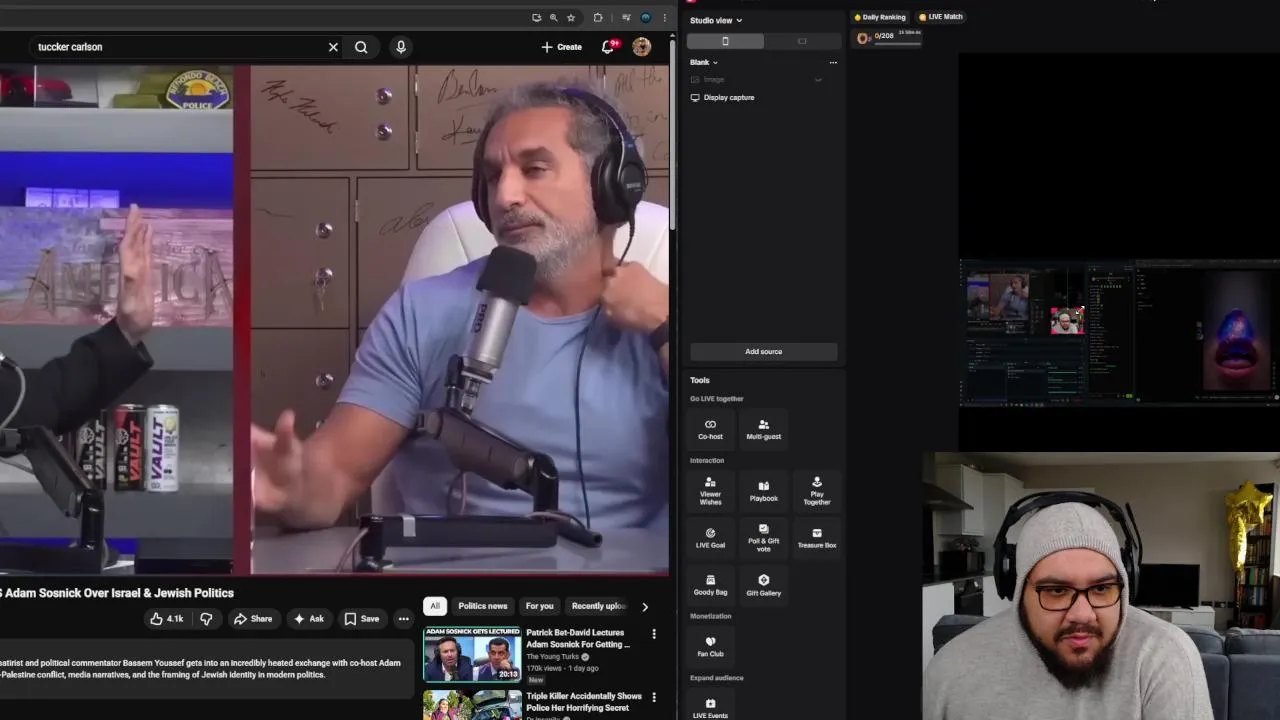The height and width of the screenshot is (720, 1280).
Task: Click the Add source button
Action: point(764,352)
